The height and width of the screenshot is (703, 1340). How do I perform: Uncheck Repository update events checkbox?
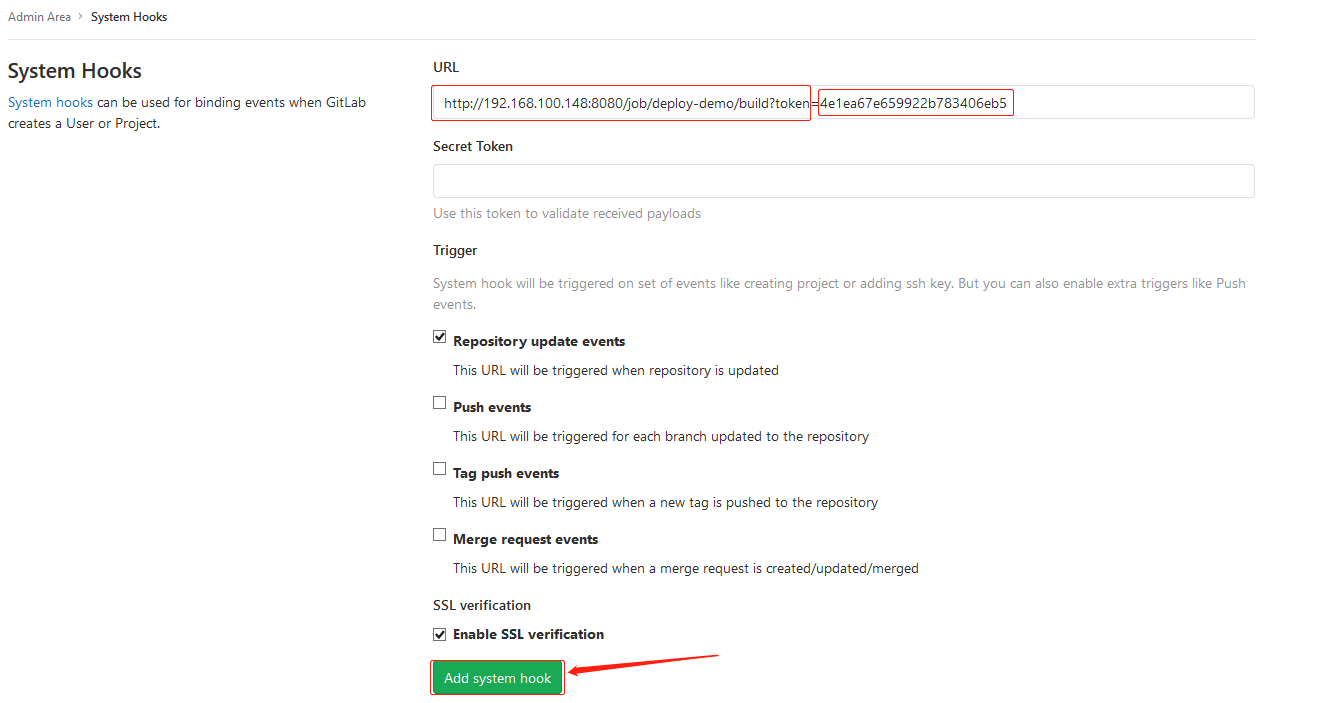(439, 337)
